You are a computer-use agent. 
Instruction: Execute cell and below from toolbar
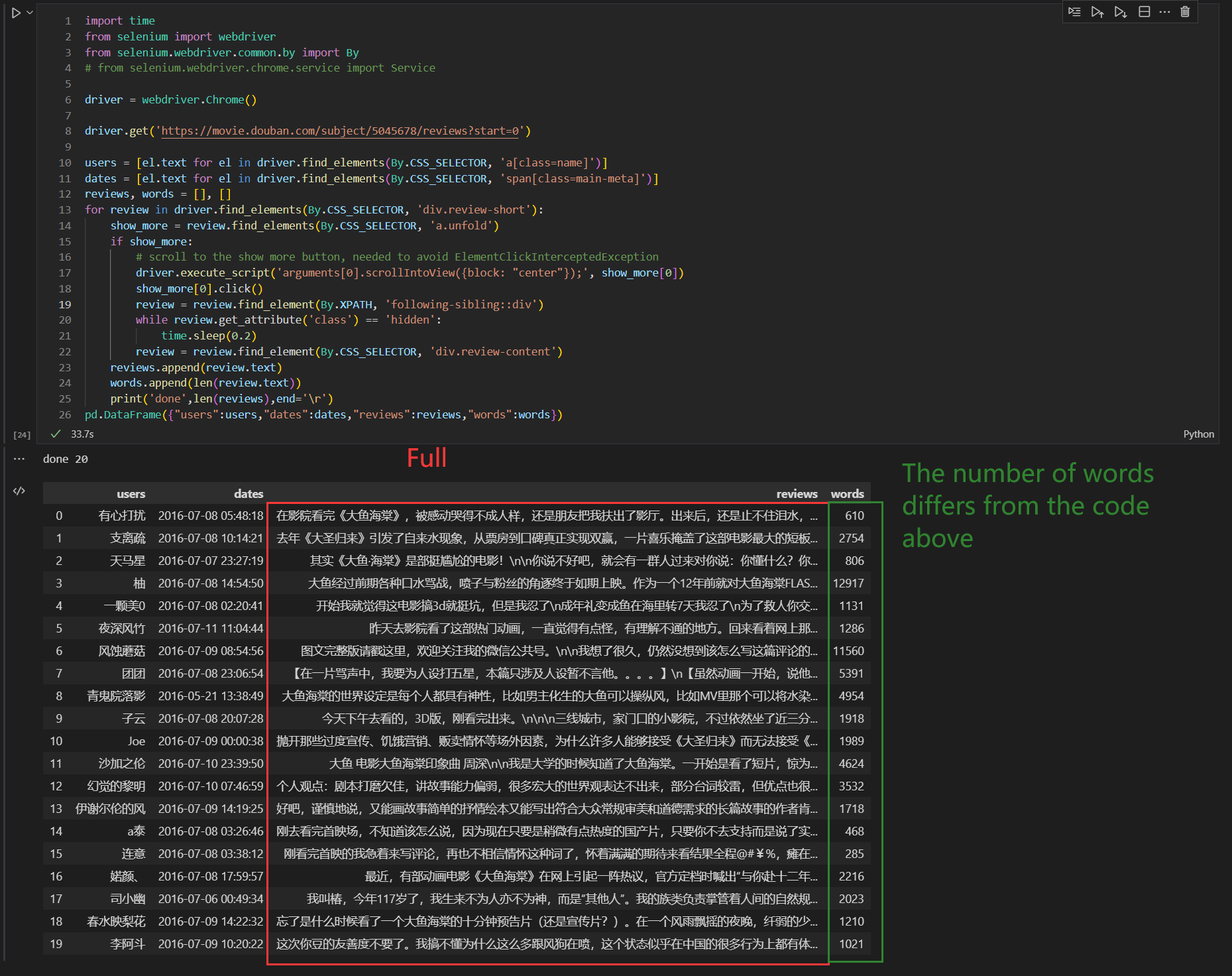tap(1121, 12)
